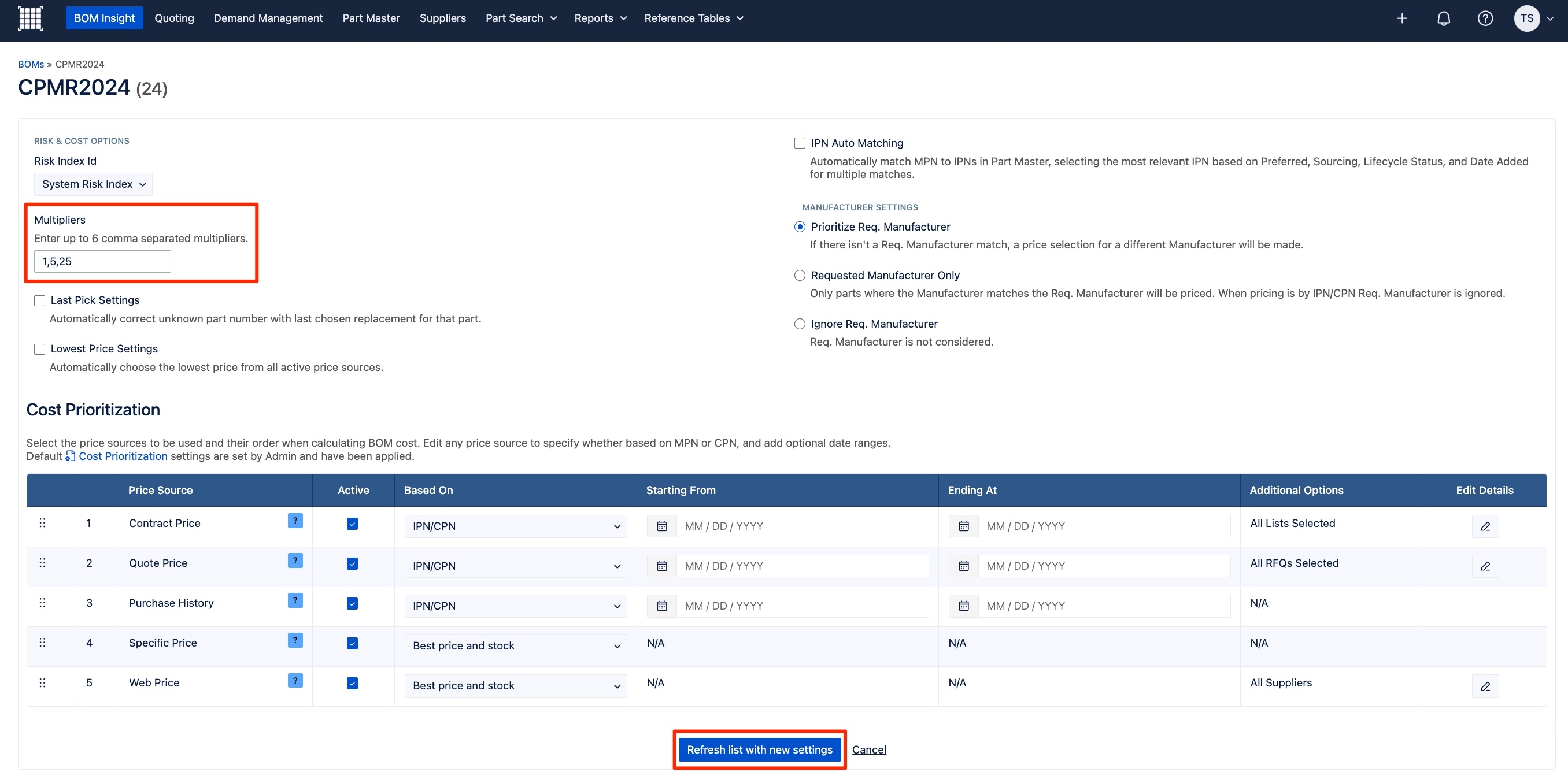Open calendar for Quote Price Starting From
This screenshot has height=772, width=1568.
click(661, 566)
